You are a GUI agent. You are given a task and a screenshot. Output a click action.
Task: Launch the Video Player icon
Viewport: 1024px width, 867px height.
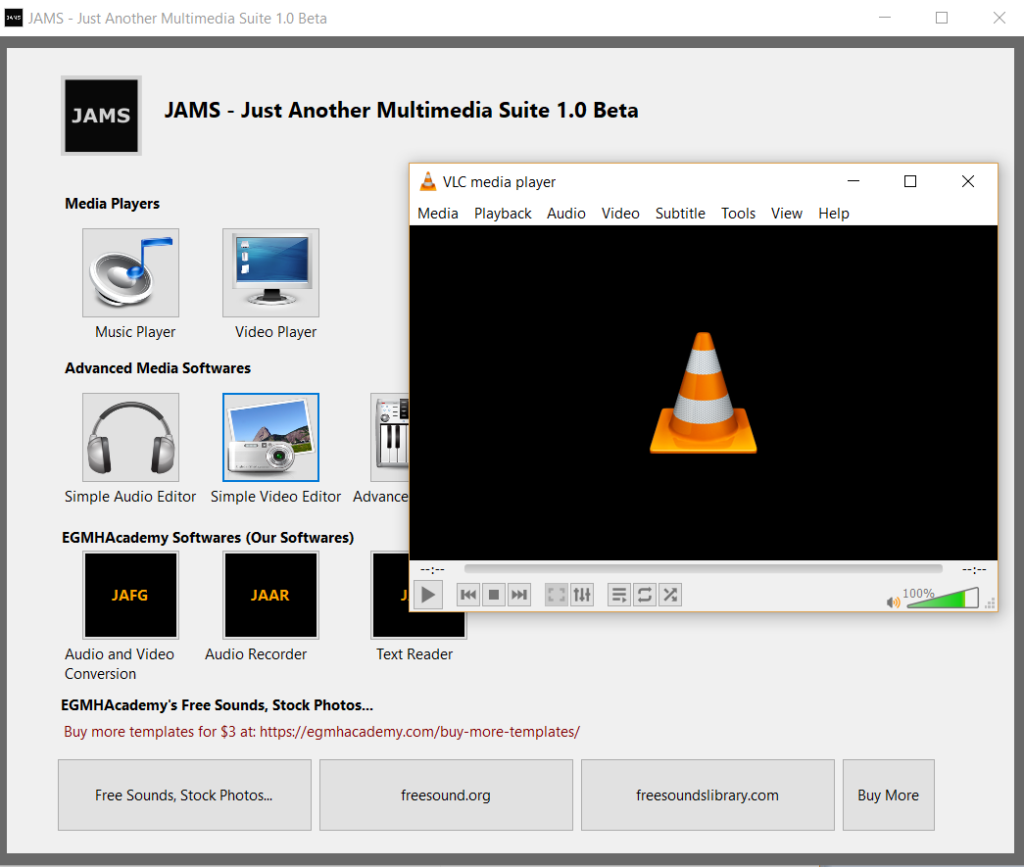(x=271, y=272)
